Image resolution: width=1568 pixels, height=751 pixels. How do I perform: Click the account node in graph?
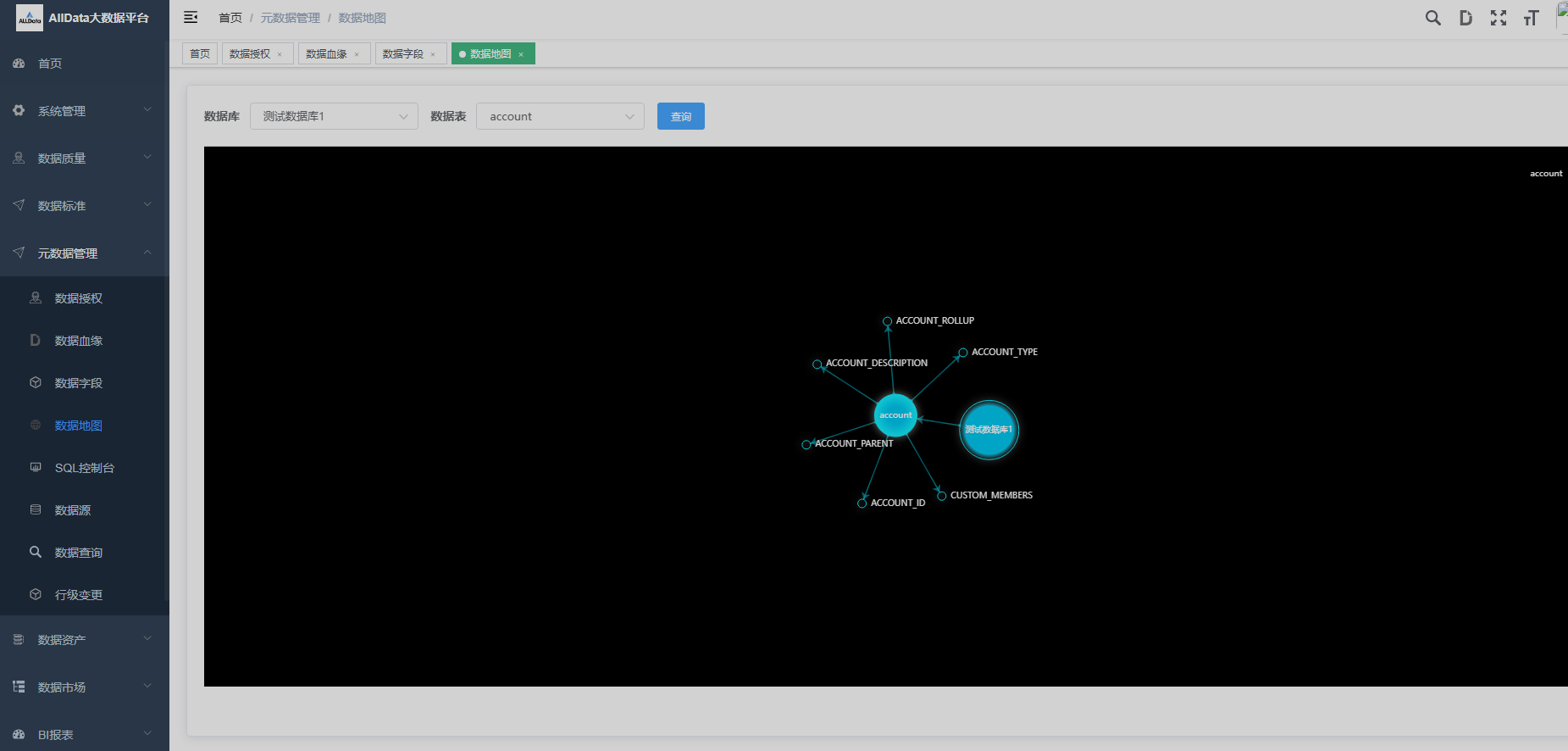click(x=895, y=415)
